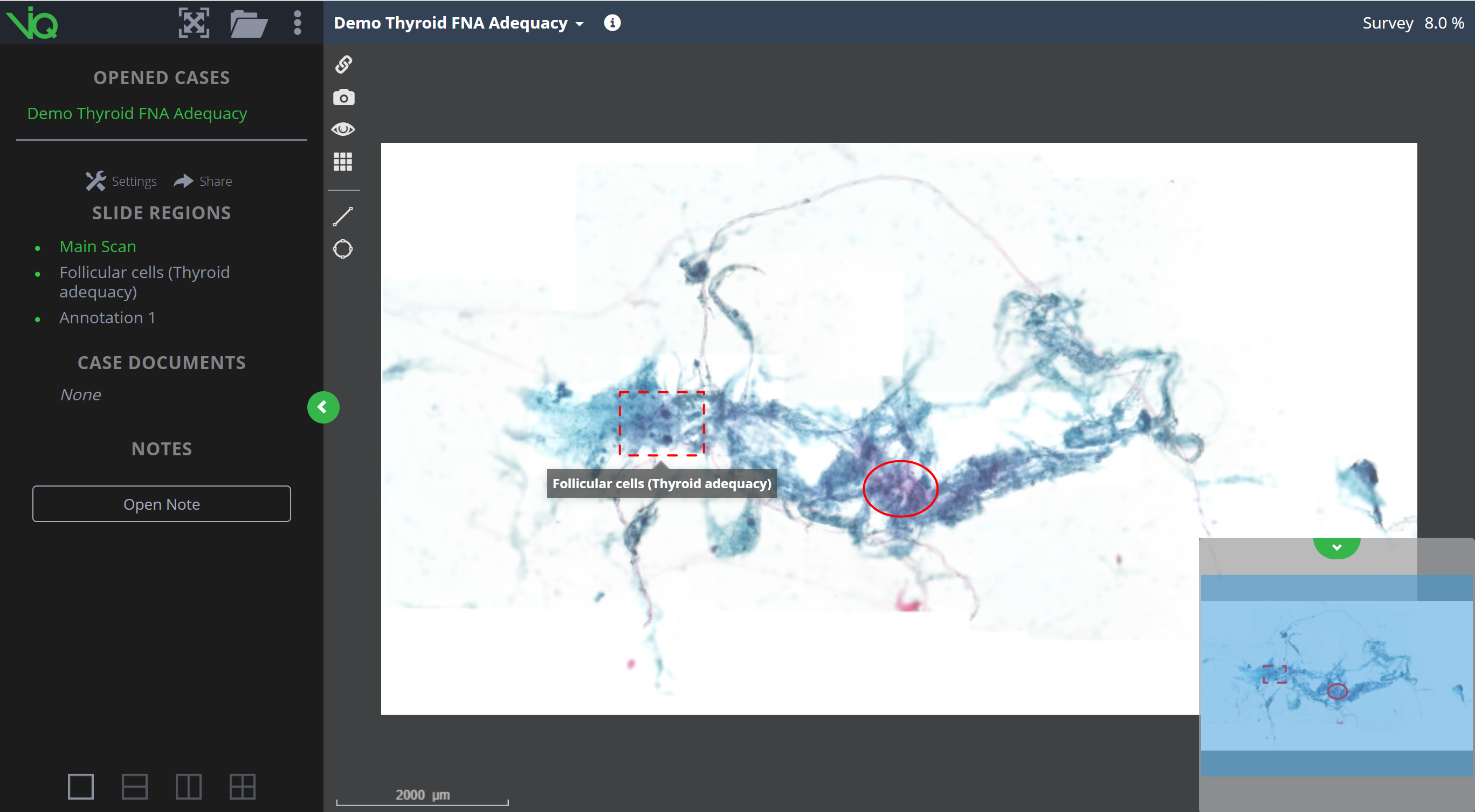Toggle the grid overlay icon
The image size is (1475, 812).
pyautogui.click(x=343, y=162)
